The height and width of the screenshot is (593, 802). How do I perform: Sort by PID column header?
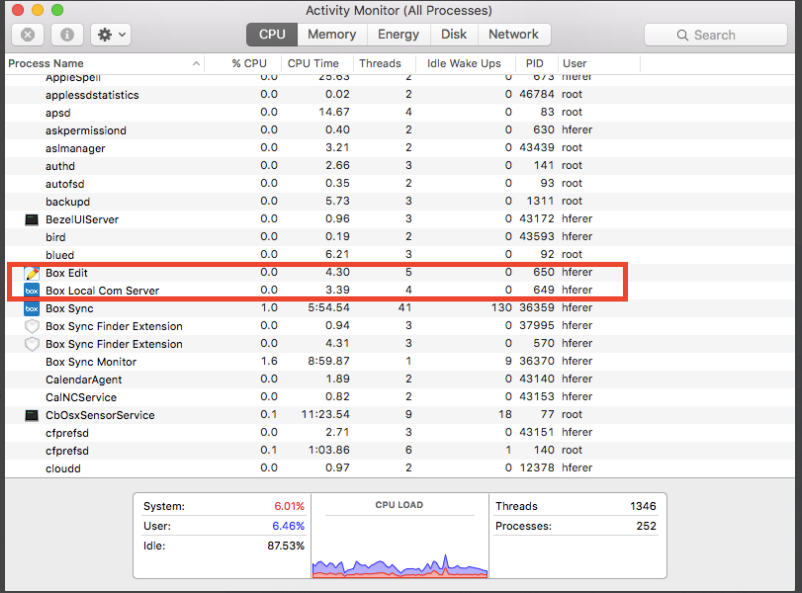coord(534,63)
